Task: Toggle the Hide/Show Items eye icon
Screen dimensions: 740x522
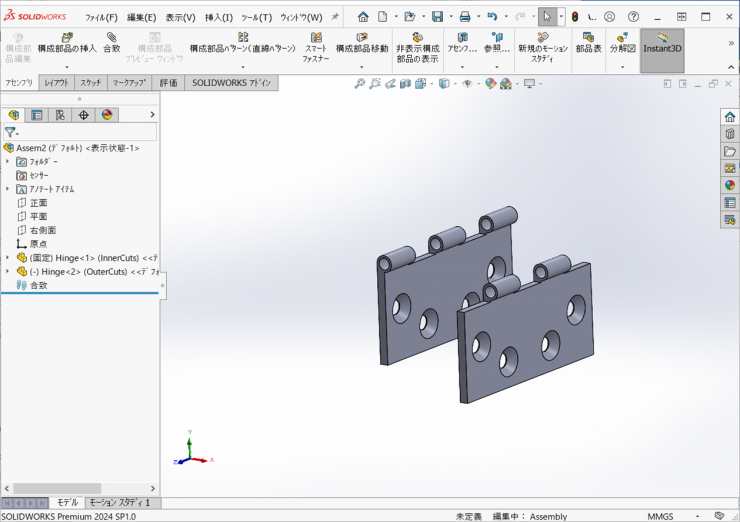Action: [467, 84]
